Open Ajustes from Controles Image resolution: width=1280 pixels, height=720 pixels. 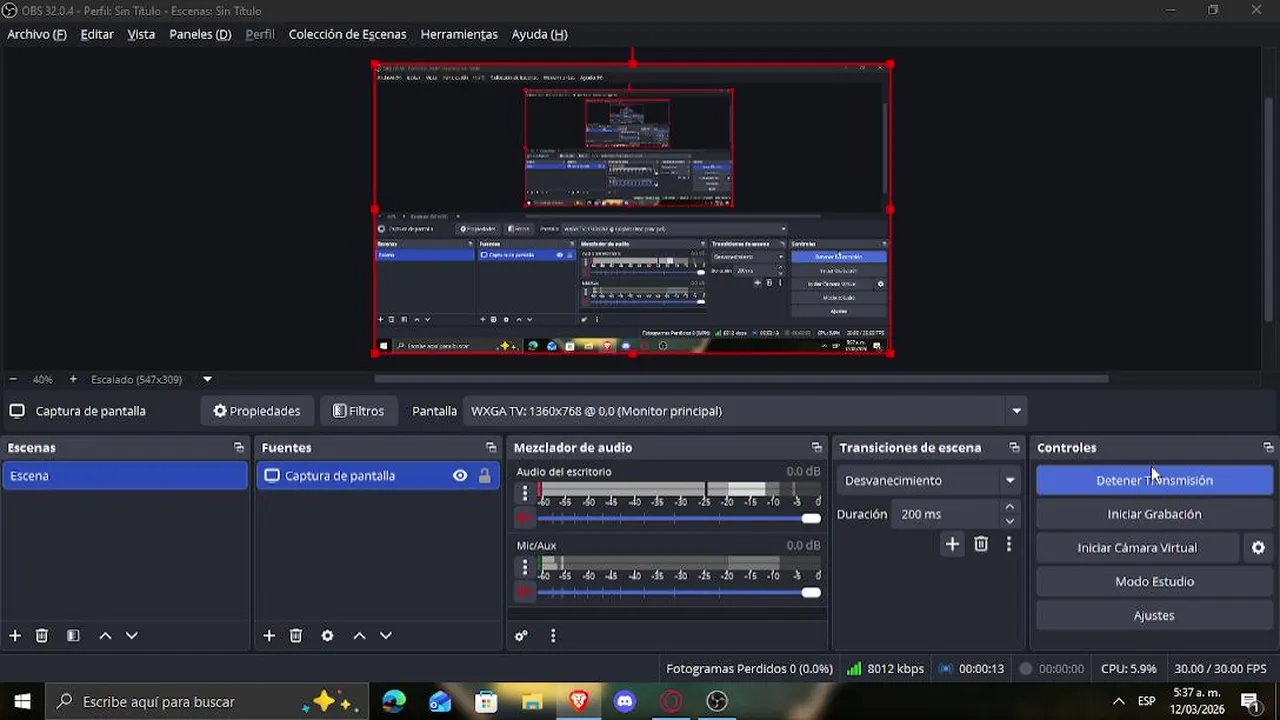(x=1154, y=616)
